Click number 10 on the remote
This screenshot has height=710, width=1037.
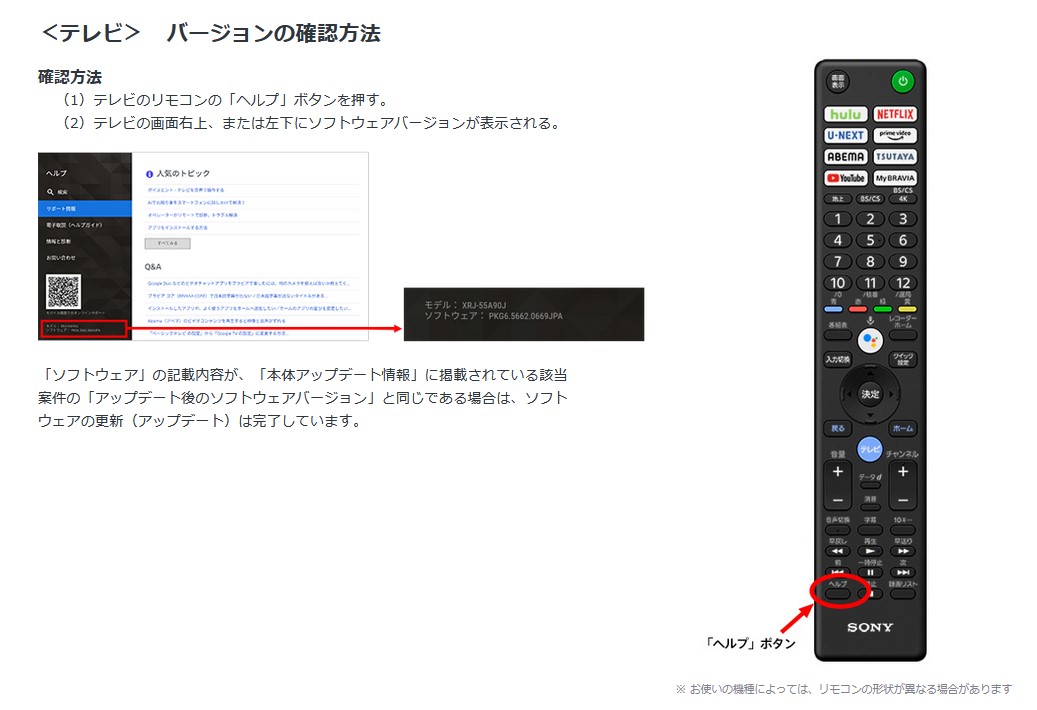click(837, 283)
